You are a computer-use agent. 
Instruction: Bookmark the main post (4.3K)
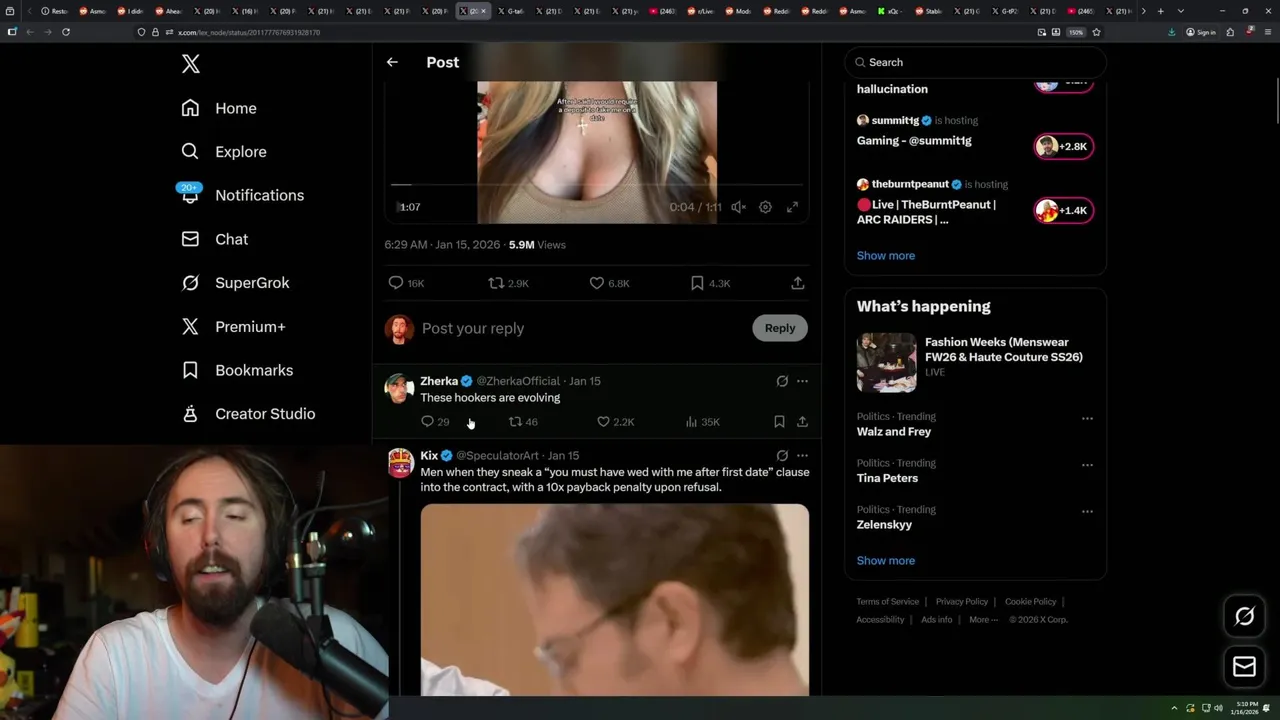710,283
